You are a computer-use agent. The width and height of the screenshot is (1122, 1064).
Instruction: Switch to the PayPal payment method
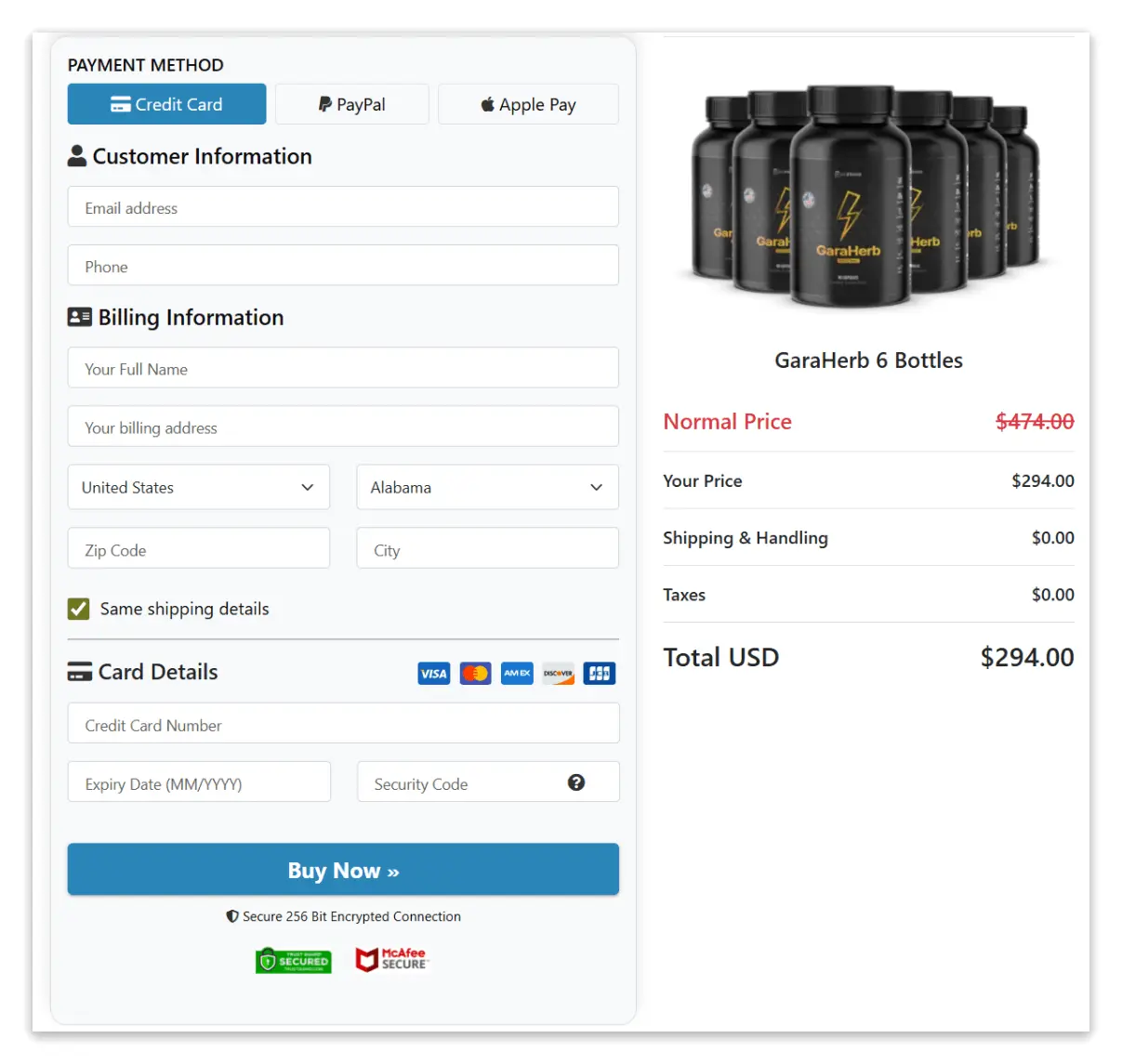[351, 104]
